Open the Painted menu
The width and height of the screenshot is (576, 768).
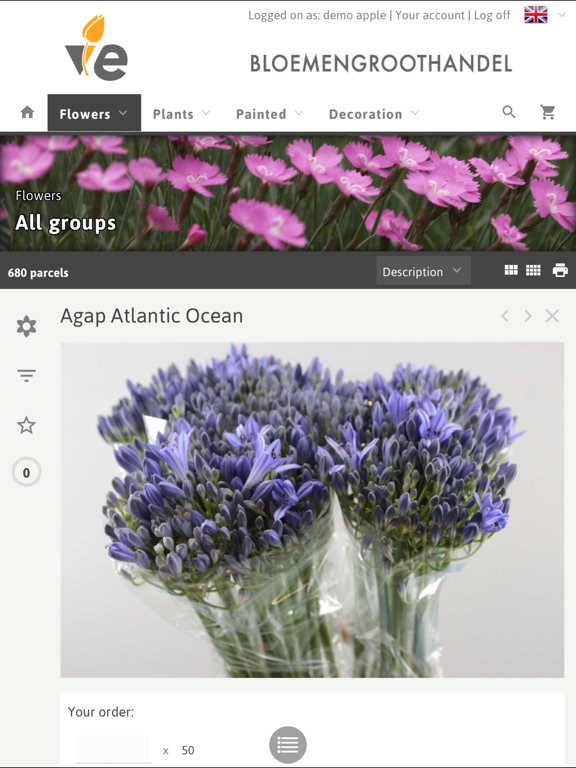click(x=269, y=114)
